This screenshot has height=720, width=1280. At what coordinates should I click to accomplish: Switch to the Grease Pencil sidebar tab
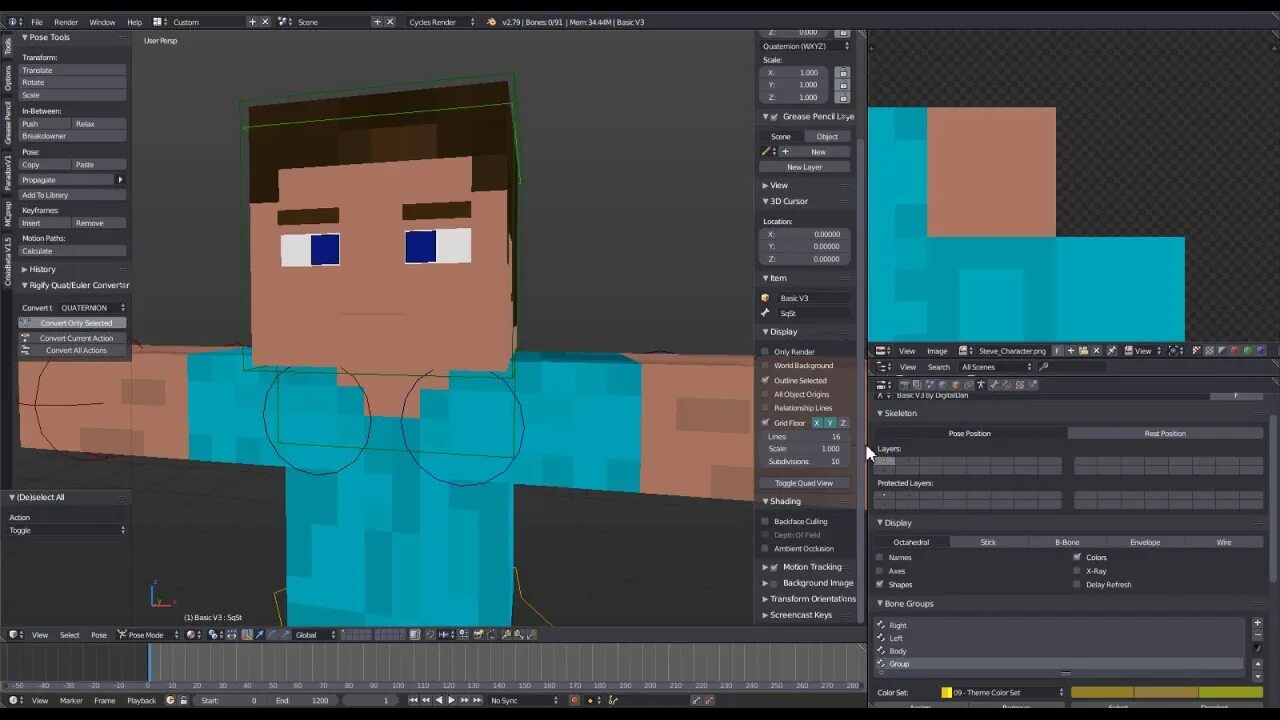(x=8, y=122)
